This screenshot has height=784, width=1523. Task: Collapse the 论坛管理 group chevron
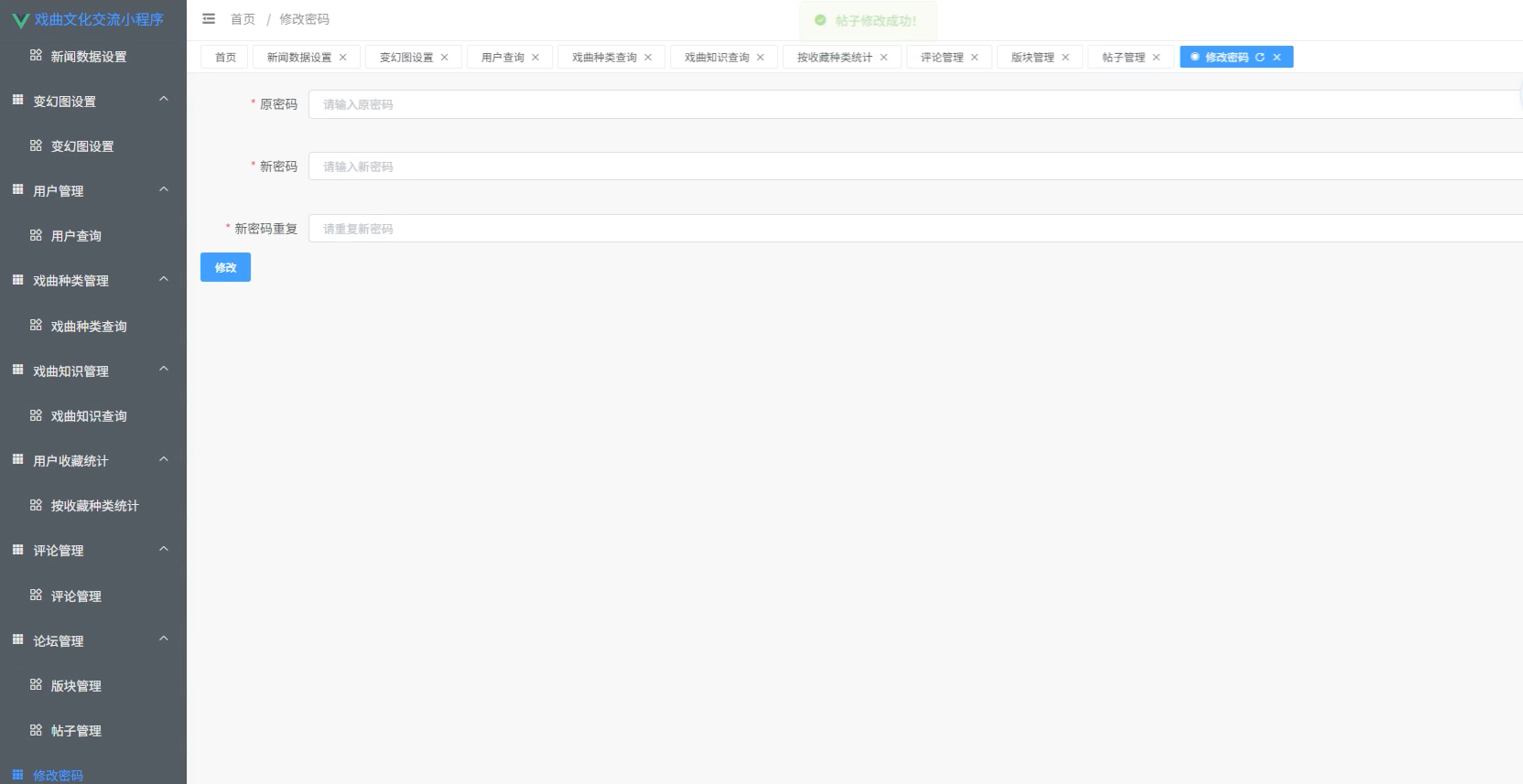click(164, 639)
